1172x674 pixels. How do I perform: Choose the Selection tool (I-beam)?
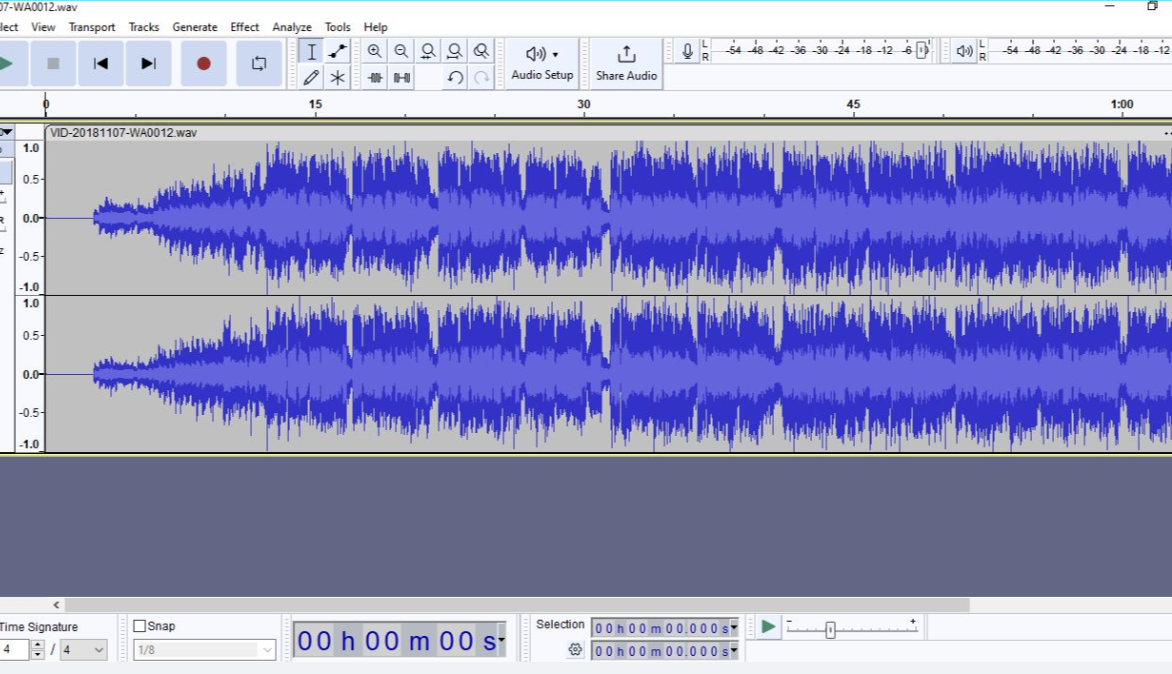(x=312, y=52)
